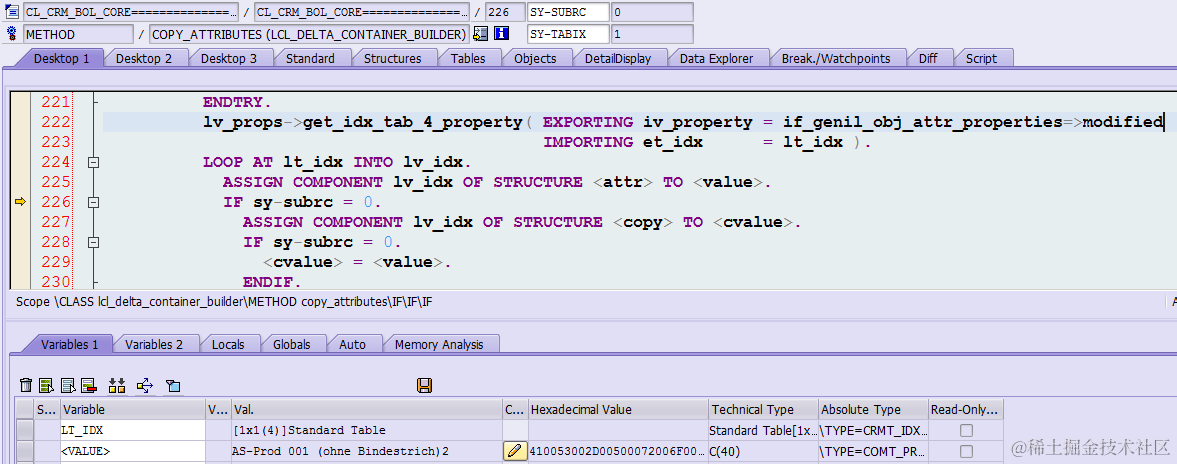Select the Locals tab
This screenshot has width=1177, height=464.
[x=228, y=345]
